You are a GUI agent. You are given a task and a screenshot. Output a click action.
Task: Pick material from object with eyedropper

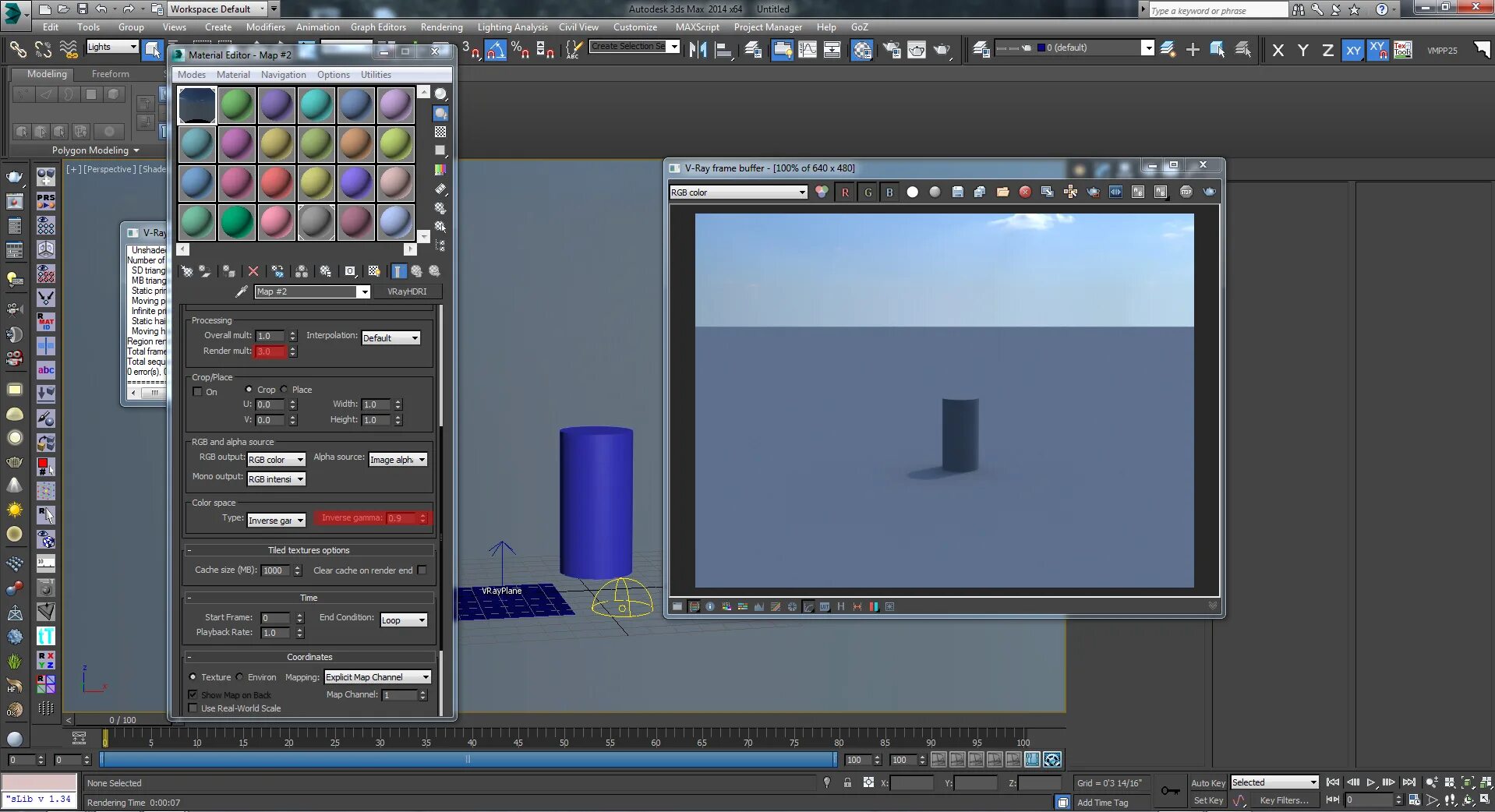pyautogui.click(x=242, y=291)
